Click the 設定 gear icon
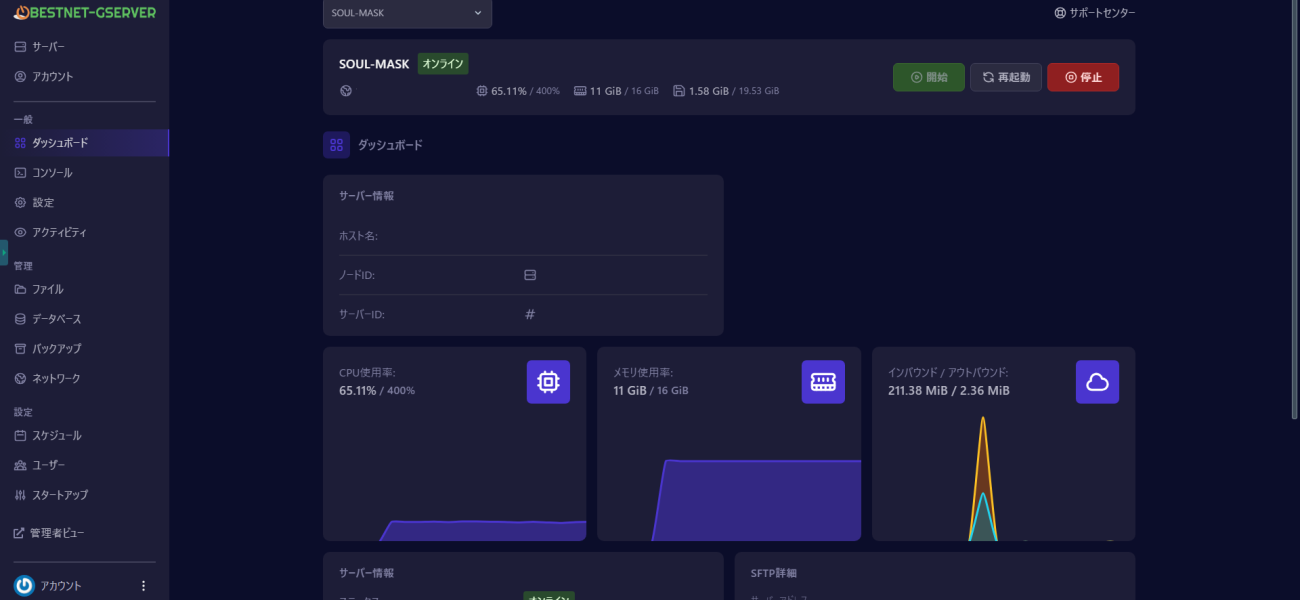Image resolution: width=1300 pixels, height=600 pixels. (20, 203)
